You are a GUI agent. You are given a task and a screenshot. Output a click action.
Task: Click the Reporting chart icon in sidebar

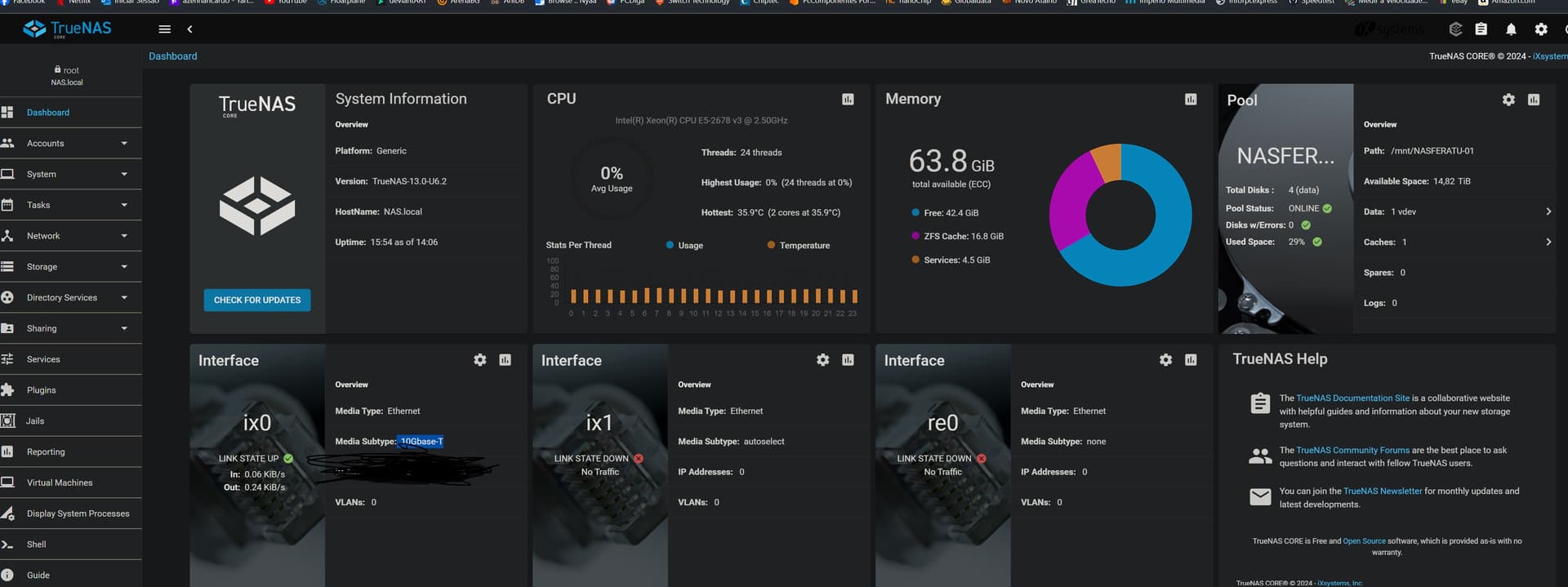[7, 451]
